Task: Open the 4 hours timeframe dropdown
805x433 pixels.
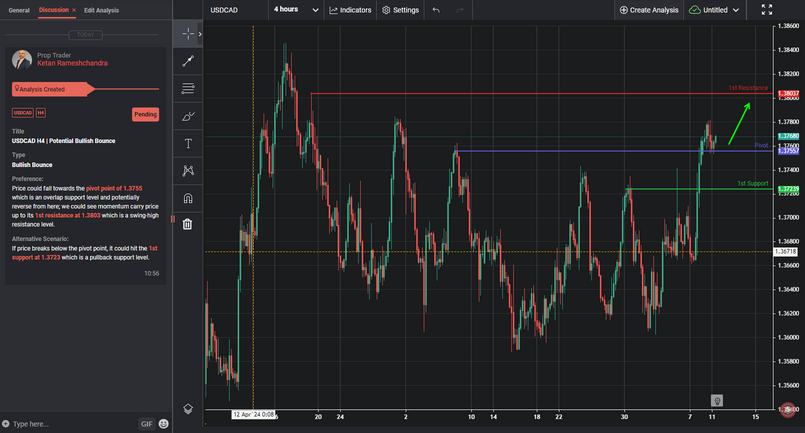Action: point(296,10)
